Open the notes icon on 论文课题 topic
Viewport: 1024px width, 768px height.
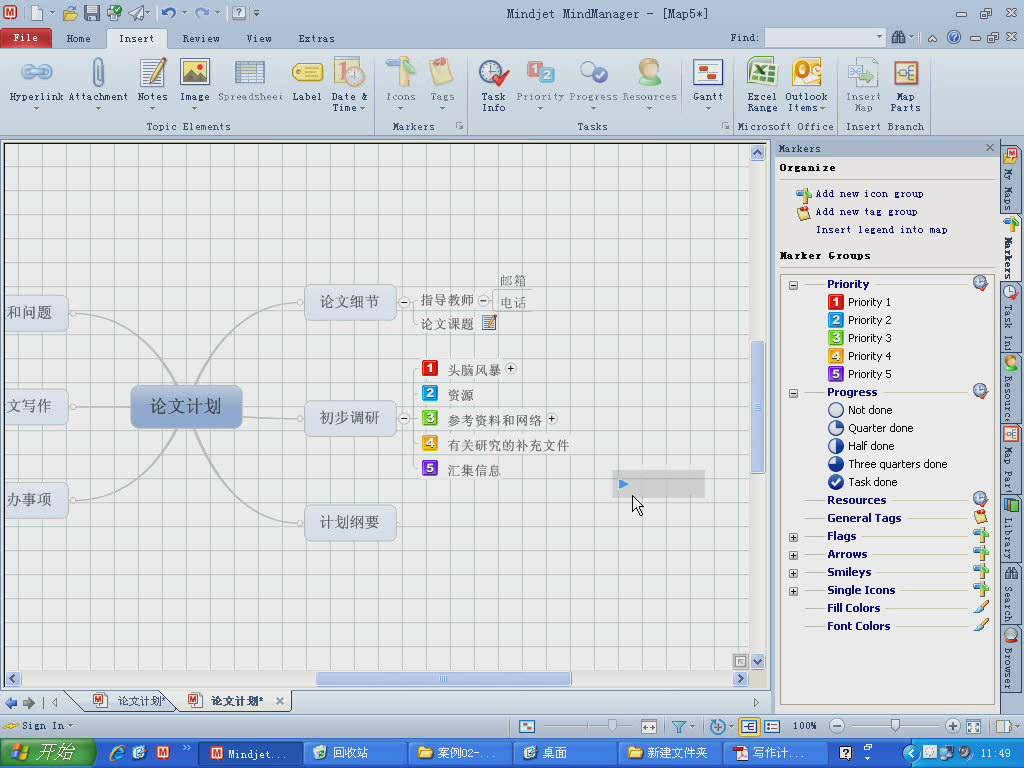[489, 323]
